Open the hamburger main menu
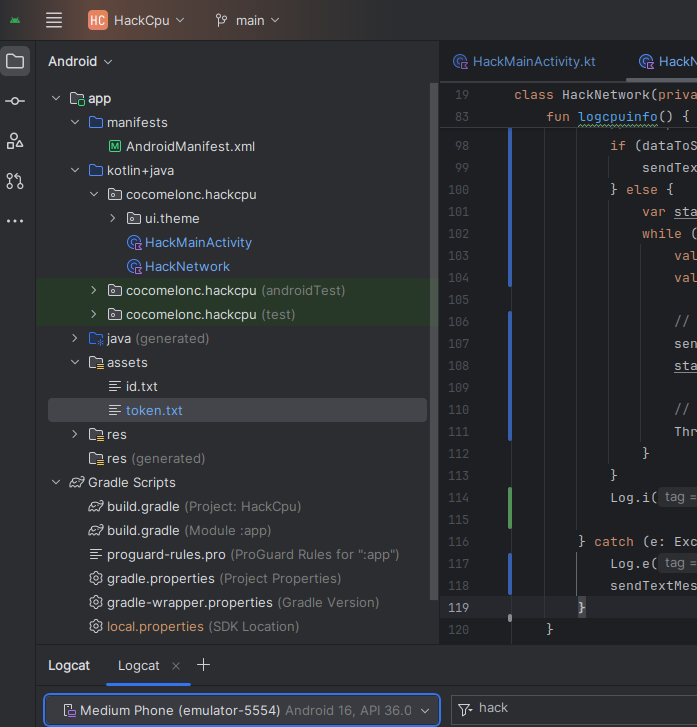 point(54,20)
